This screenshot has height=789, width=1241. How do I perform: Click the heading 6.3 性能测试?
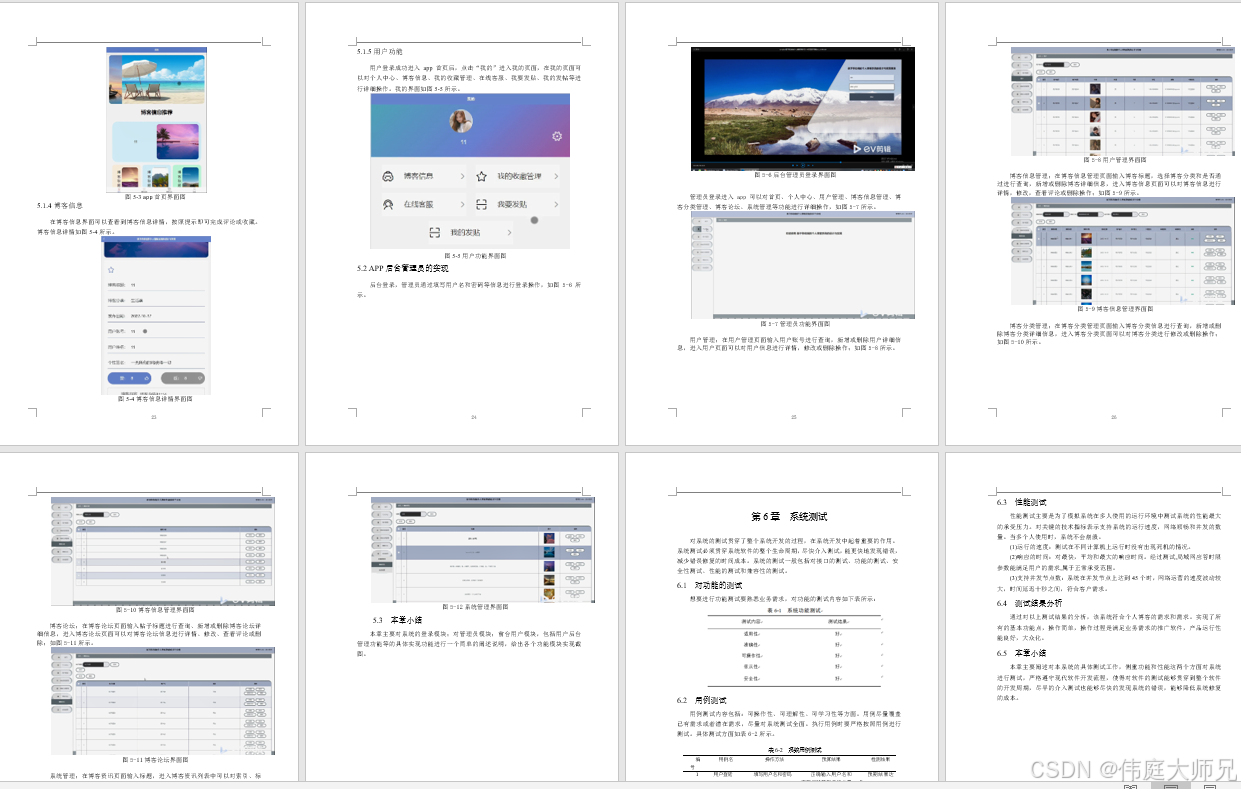click(1022, 501)
